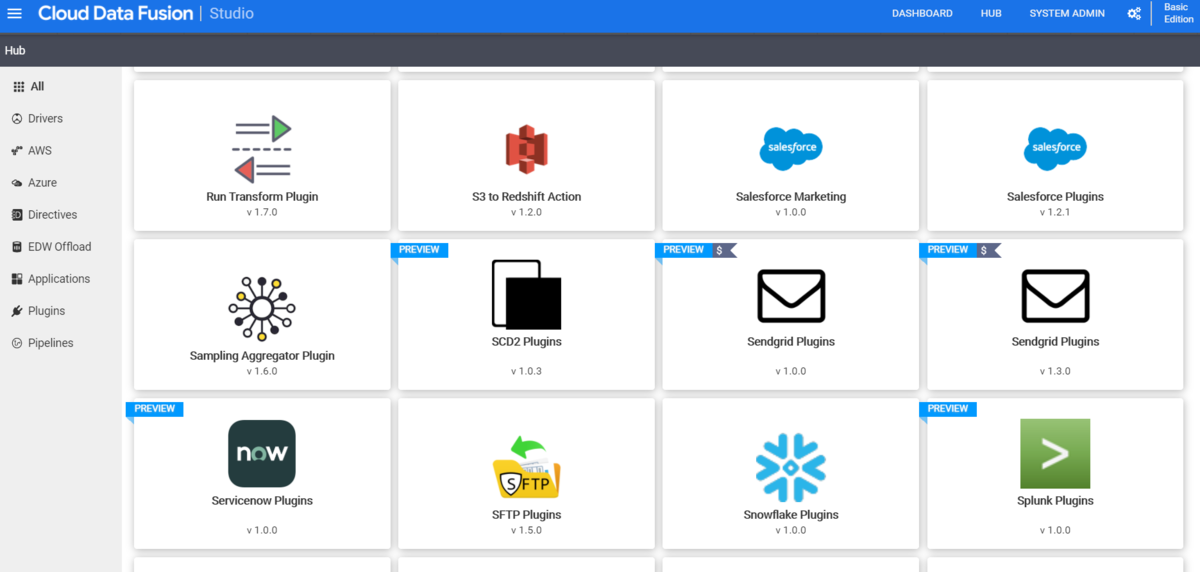Open the Snowflake Plugins title
The image size is (1200, 572).
pos(791,515)
